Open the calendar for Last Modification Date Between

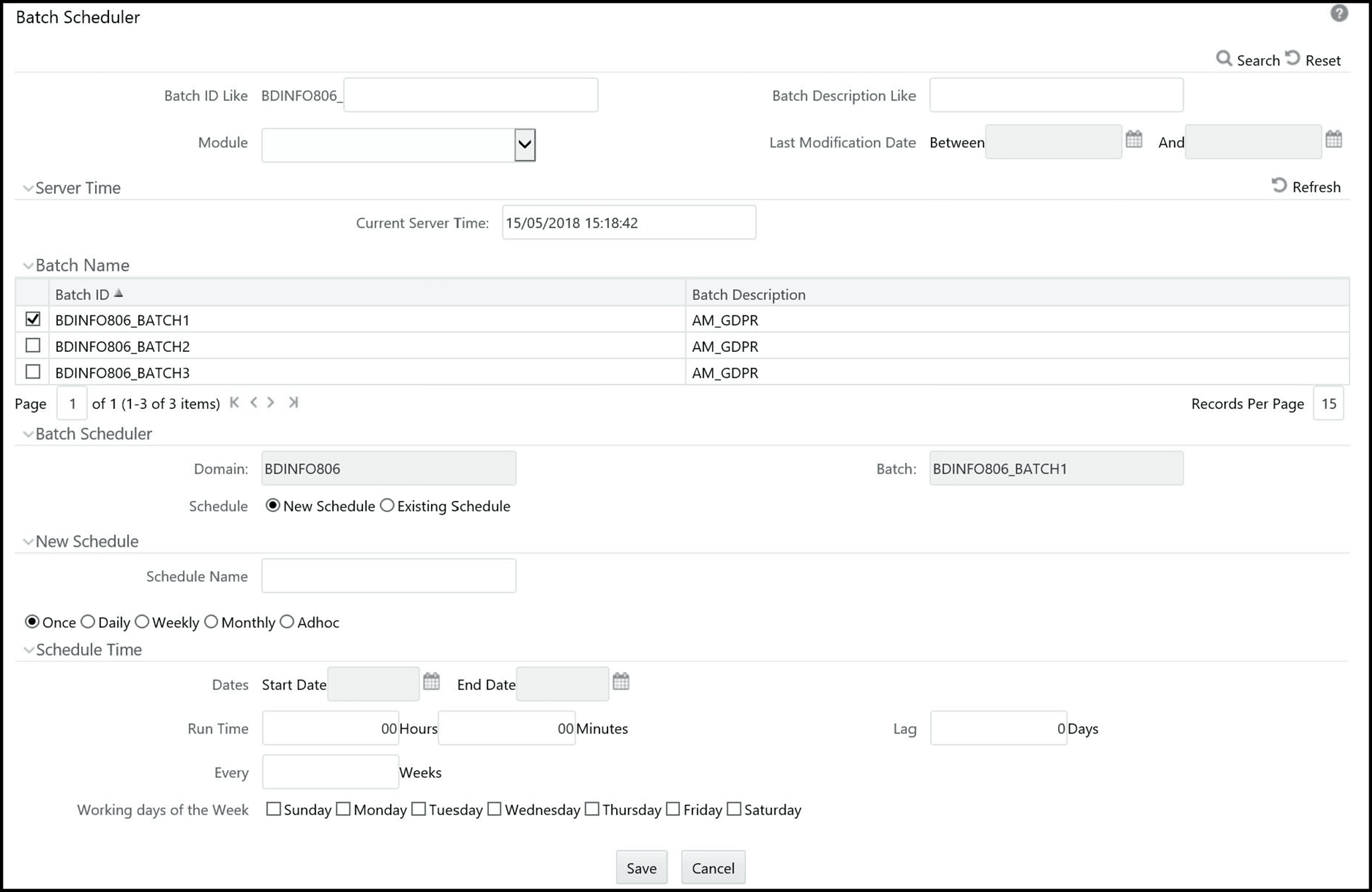coord(1134,140)
